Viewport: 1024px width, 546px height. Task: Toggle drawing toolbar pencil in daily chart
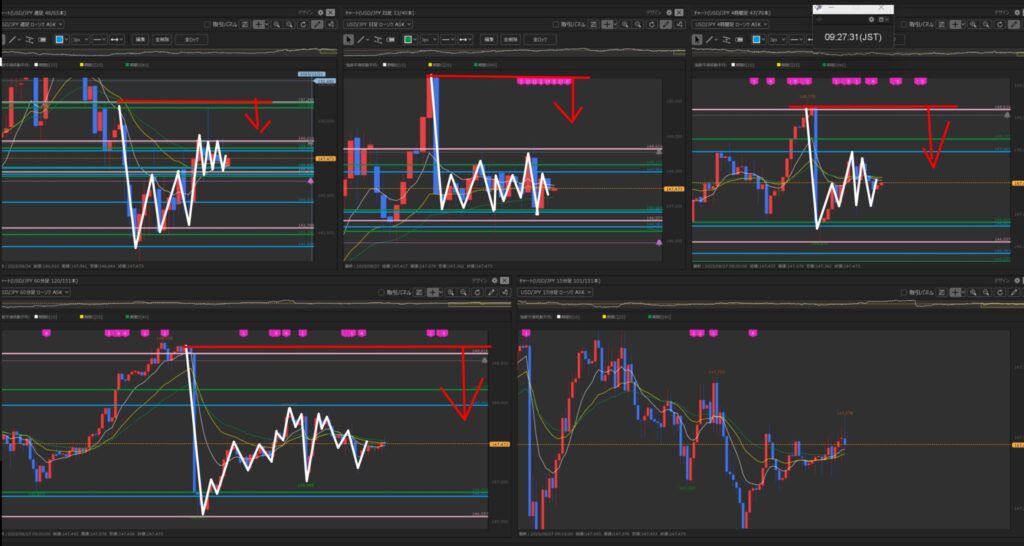point(665,24)
